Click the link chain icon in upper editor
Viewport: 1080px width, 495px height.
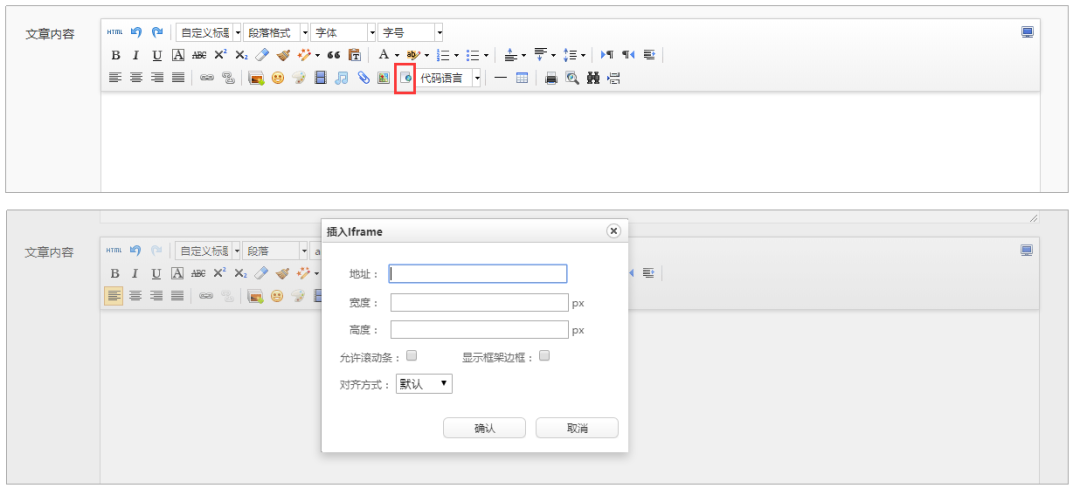[x=207, y=78]
